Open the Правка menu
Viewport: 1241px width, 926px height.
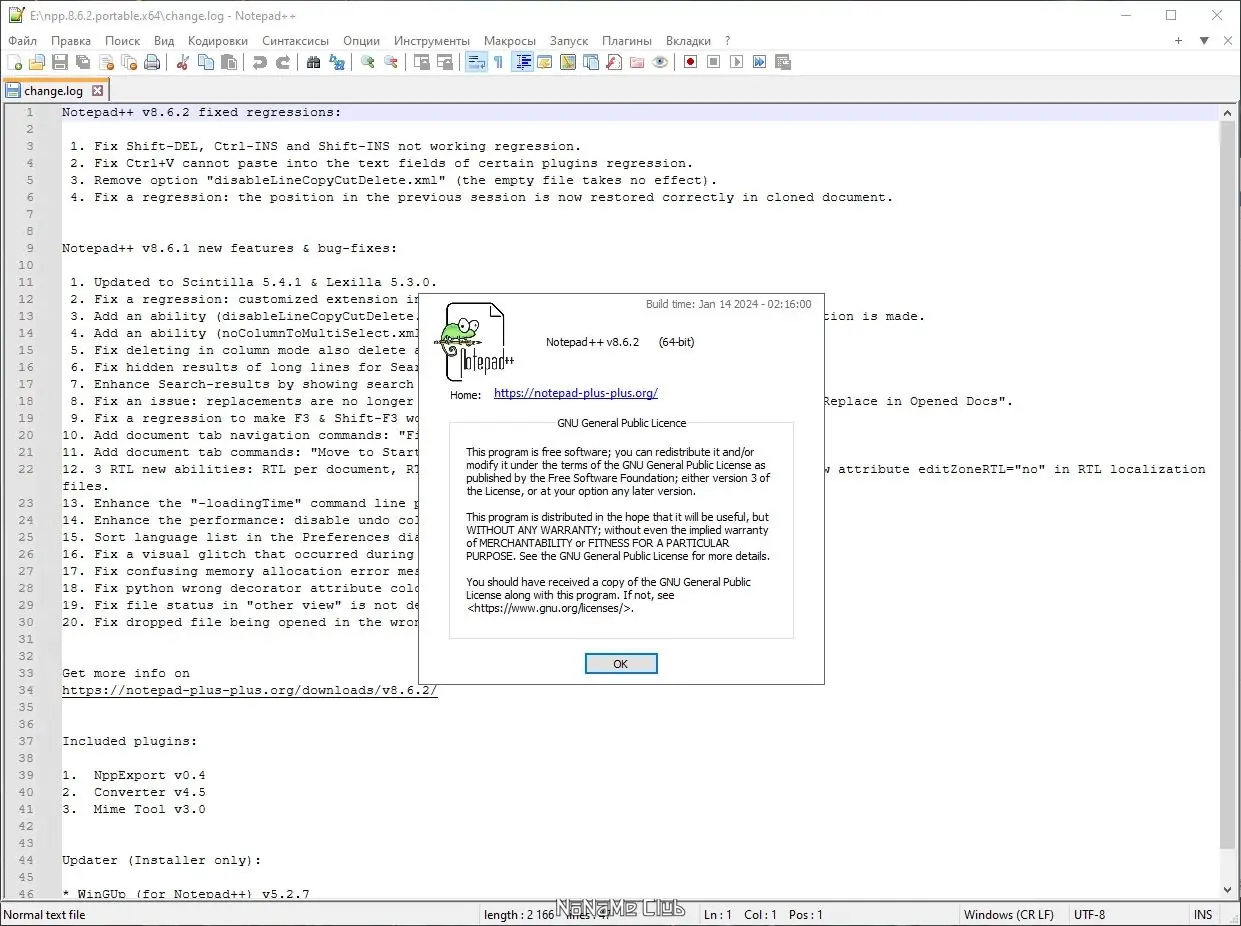click(x=71, y=41)
